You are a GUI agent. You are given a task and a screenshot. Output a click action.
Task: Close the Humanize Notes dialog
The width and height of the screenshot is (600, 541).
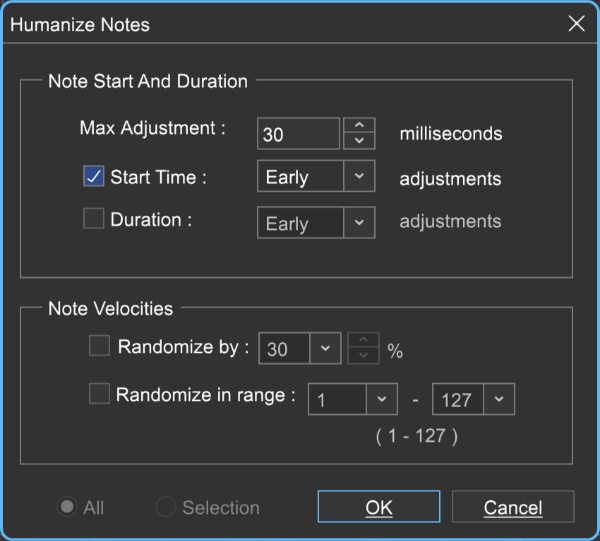576,24
